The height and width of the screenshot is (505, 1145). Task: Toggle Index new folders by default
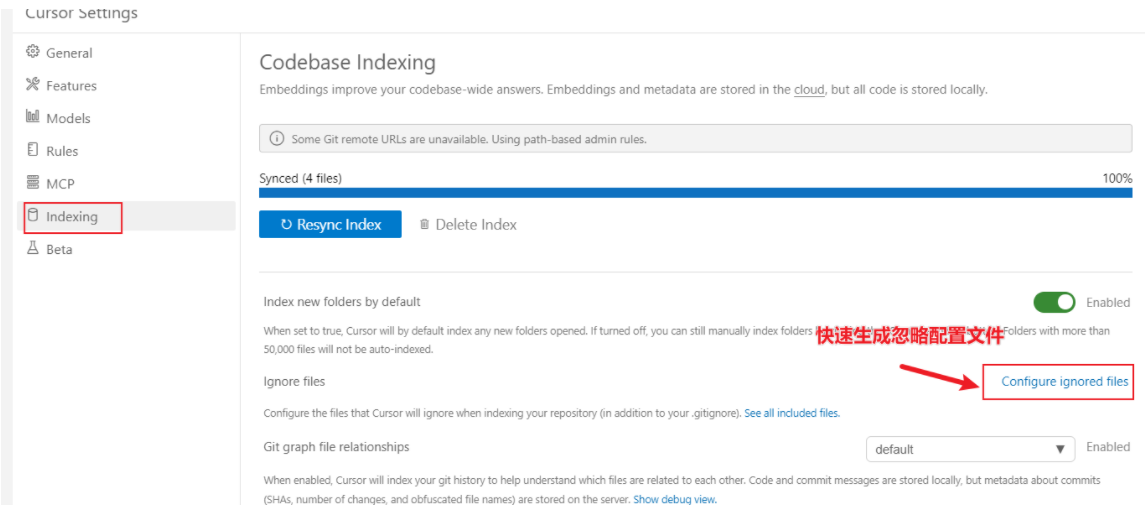[x=1054, y=302]
